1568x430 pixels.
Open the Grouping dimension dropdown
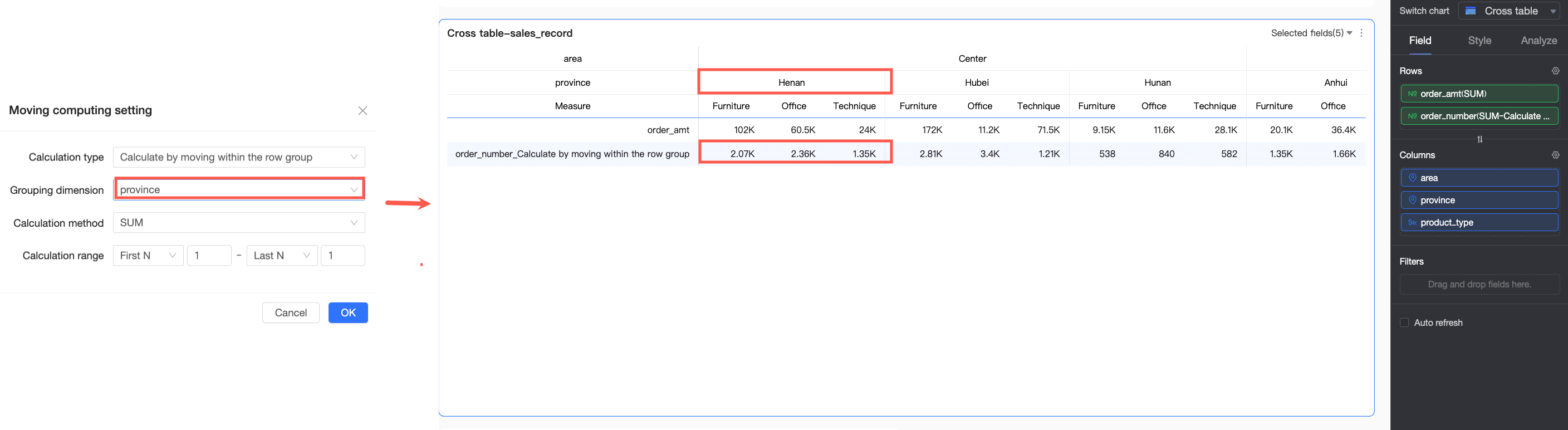click(x=239, y=189)
